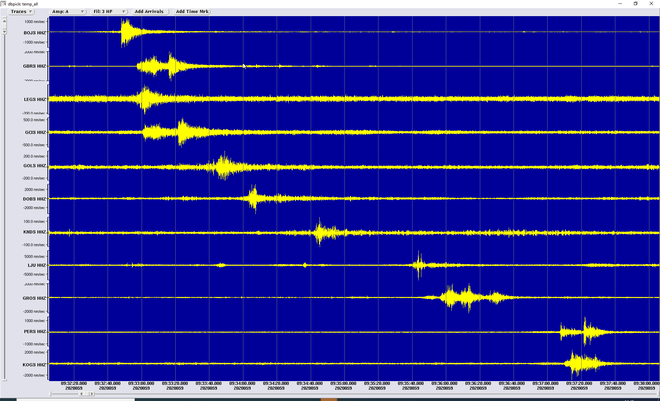660x401 pixels.
Task: Click the 100.0 nm/sec scale label on KNDS
Action: tap(34, 221)
